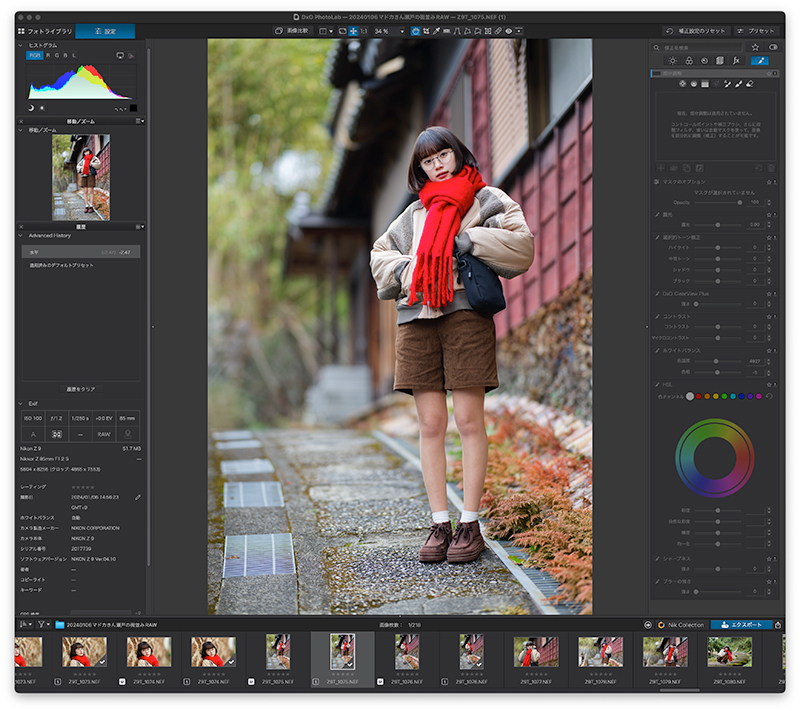
Task: Click 履歴をクリア clear history button
Action: [x=81, y=389]
